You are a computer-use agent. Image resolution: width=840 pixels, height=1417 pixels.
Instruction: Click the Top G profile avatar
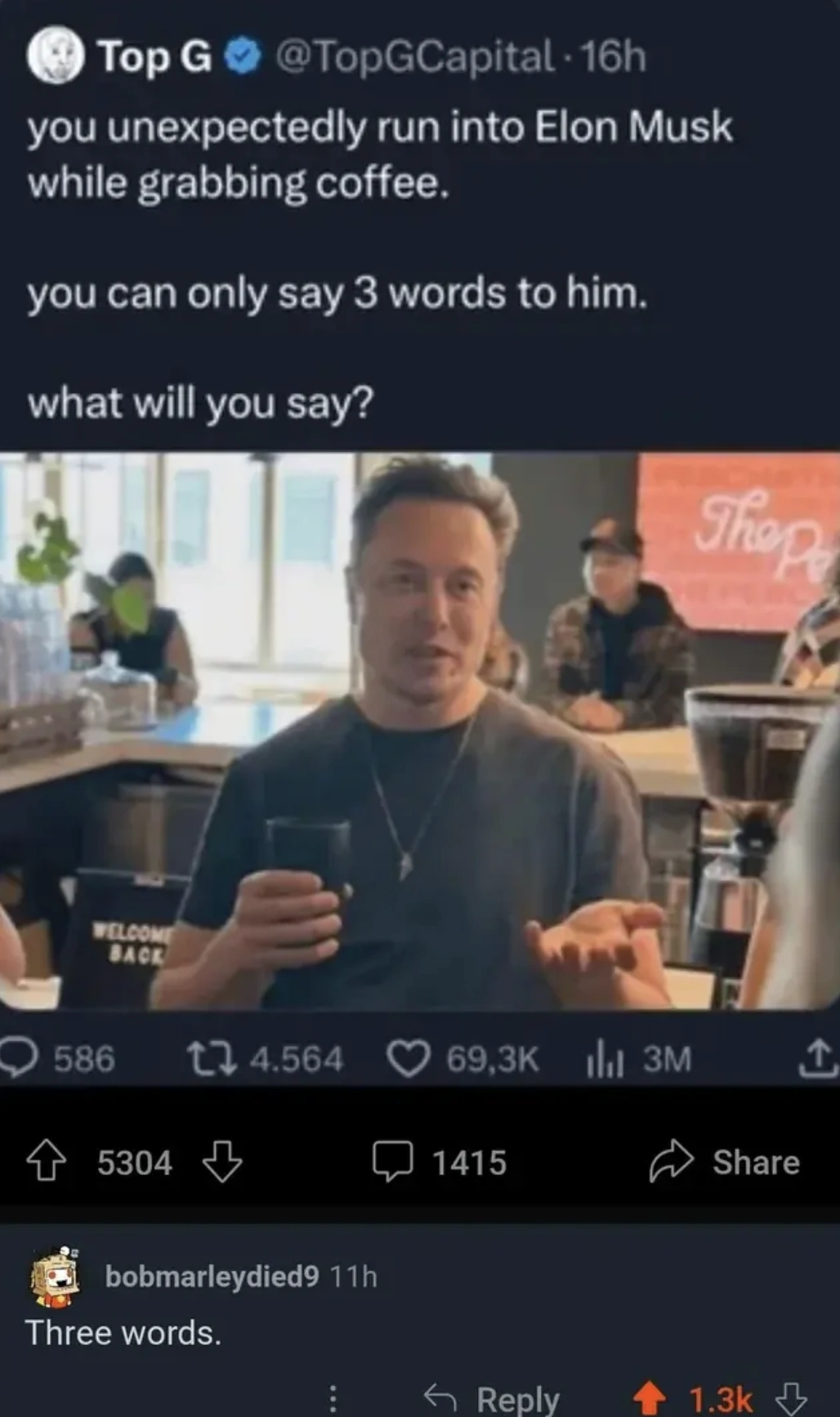[x=56, y=54]
